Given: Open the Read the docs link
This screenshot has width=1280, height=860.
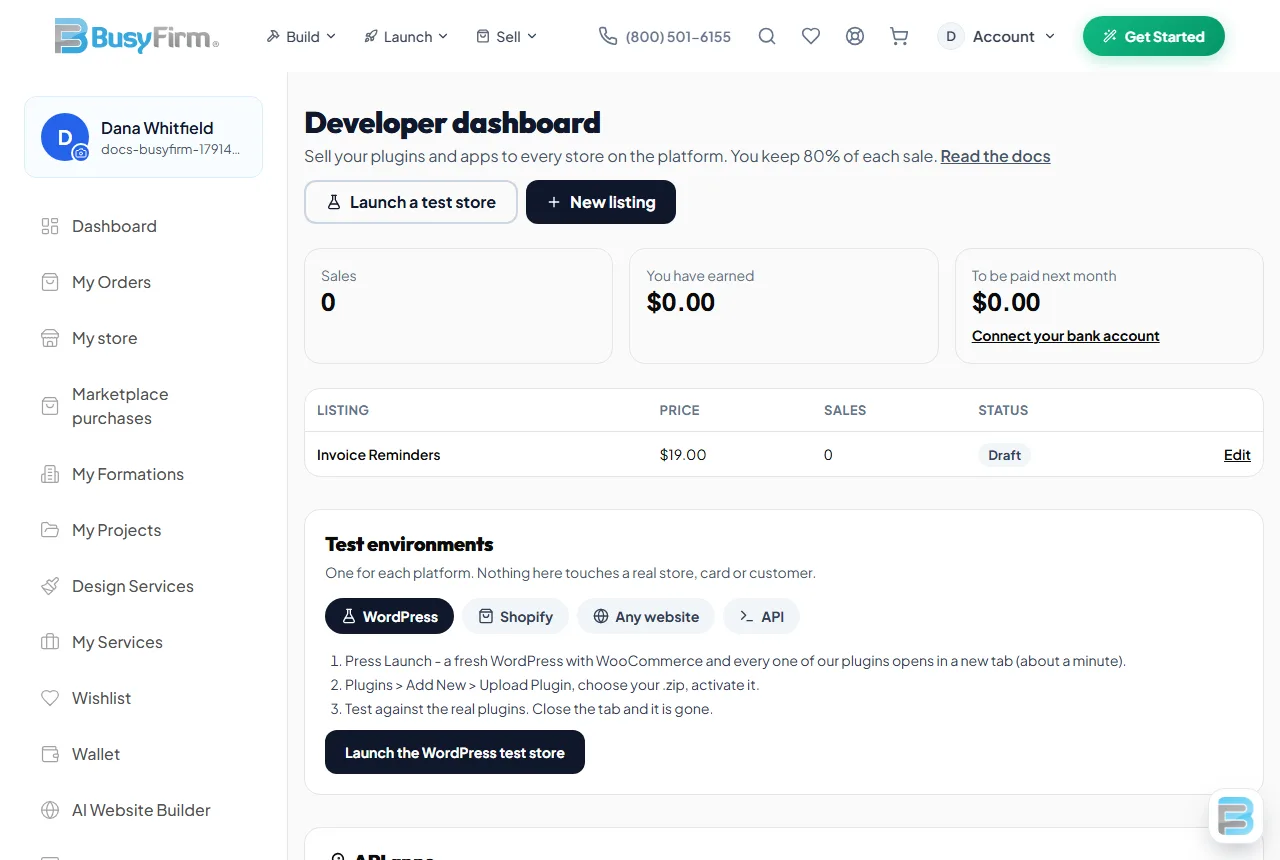Looking at the screenshot, I should click(x=995, y=156).
